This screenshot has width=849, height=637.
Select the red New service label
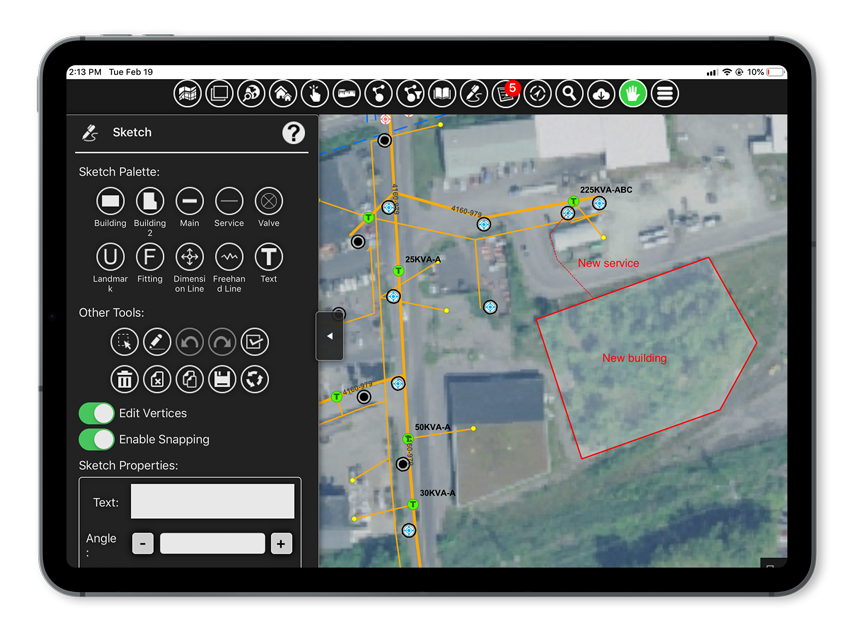608,263
